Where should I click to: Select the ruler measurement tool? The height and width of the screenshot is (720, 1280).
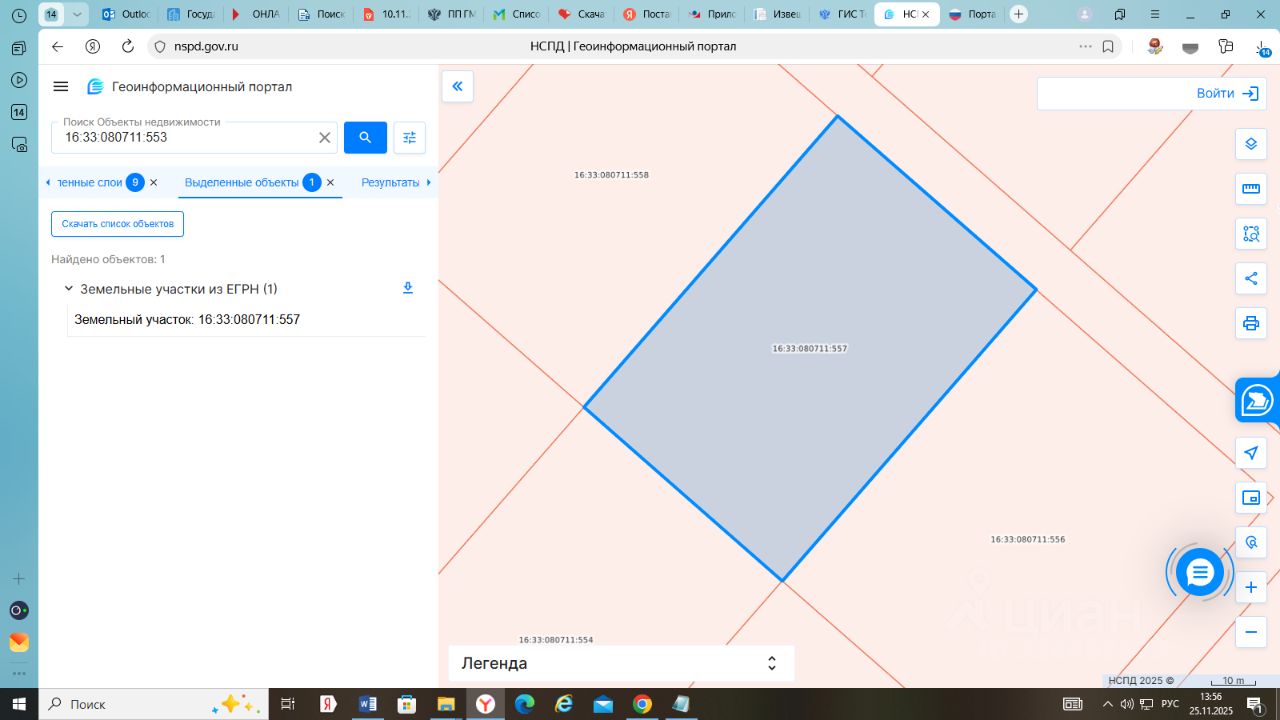1251,189
